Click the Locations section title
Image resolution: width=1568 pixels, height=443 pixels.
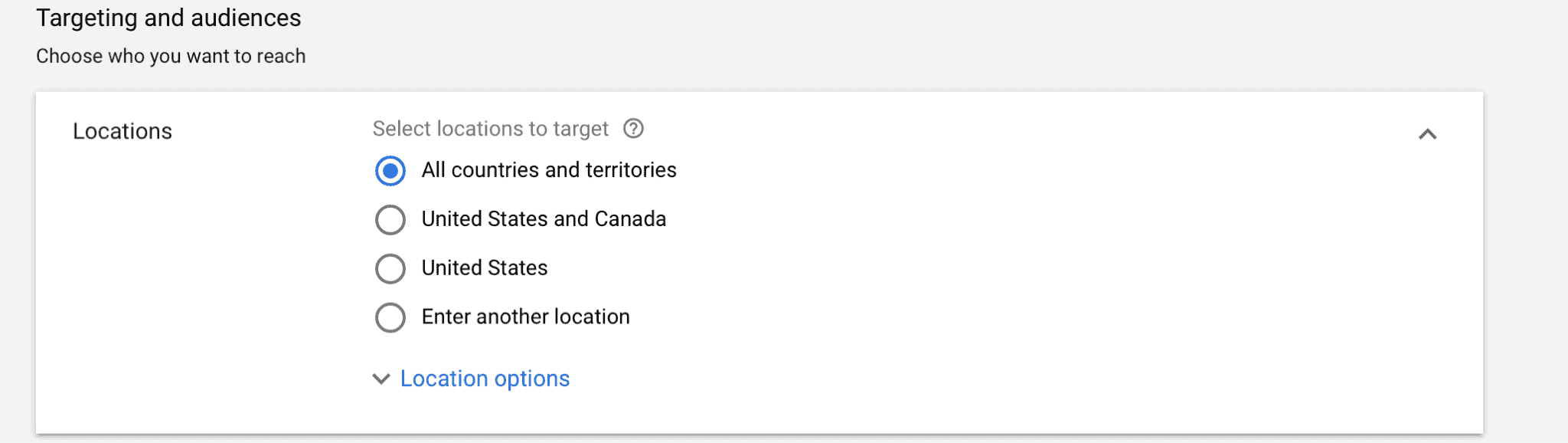pyautogui.click(x=122, y=131)
